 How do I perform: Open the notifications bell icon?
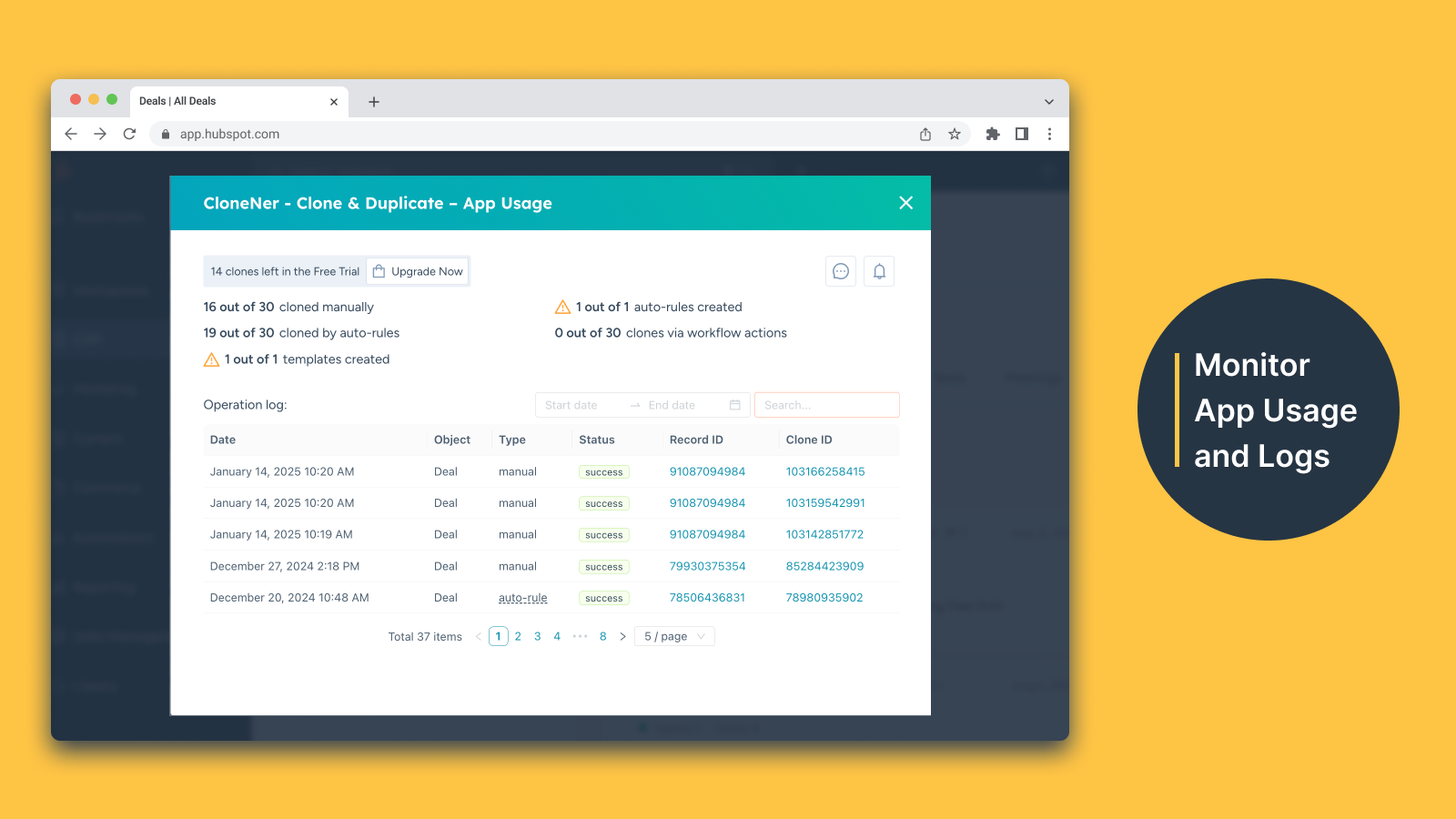(879, 271)
